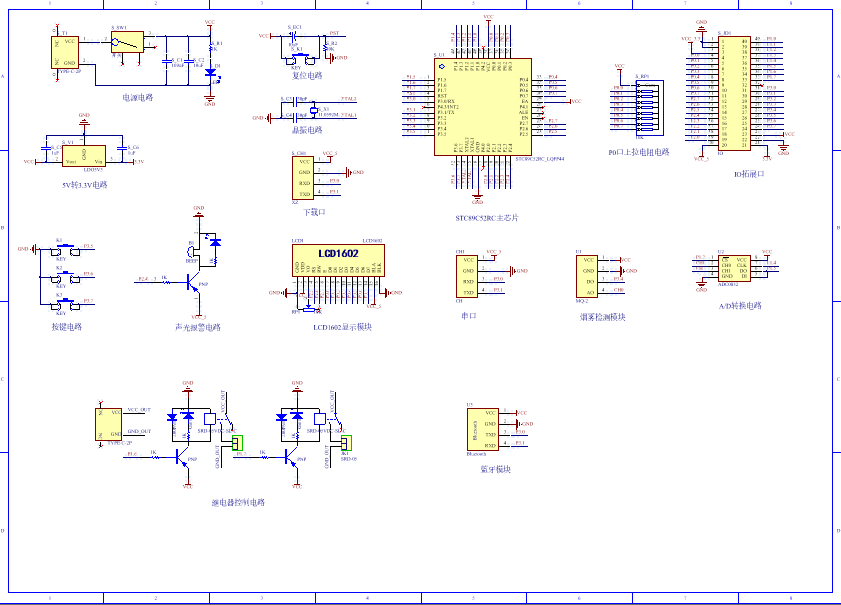The height and width of the screenshot is (605, 841).
Task: Click the '按键电路' label
Action: click(67, 327)
